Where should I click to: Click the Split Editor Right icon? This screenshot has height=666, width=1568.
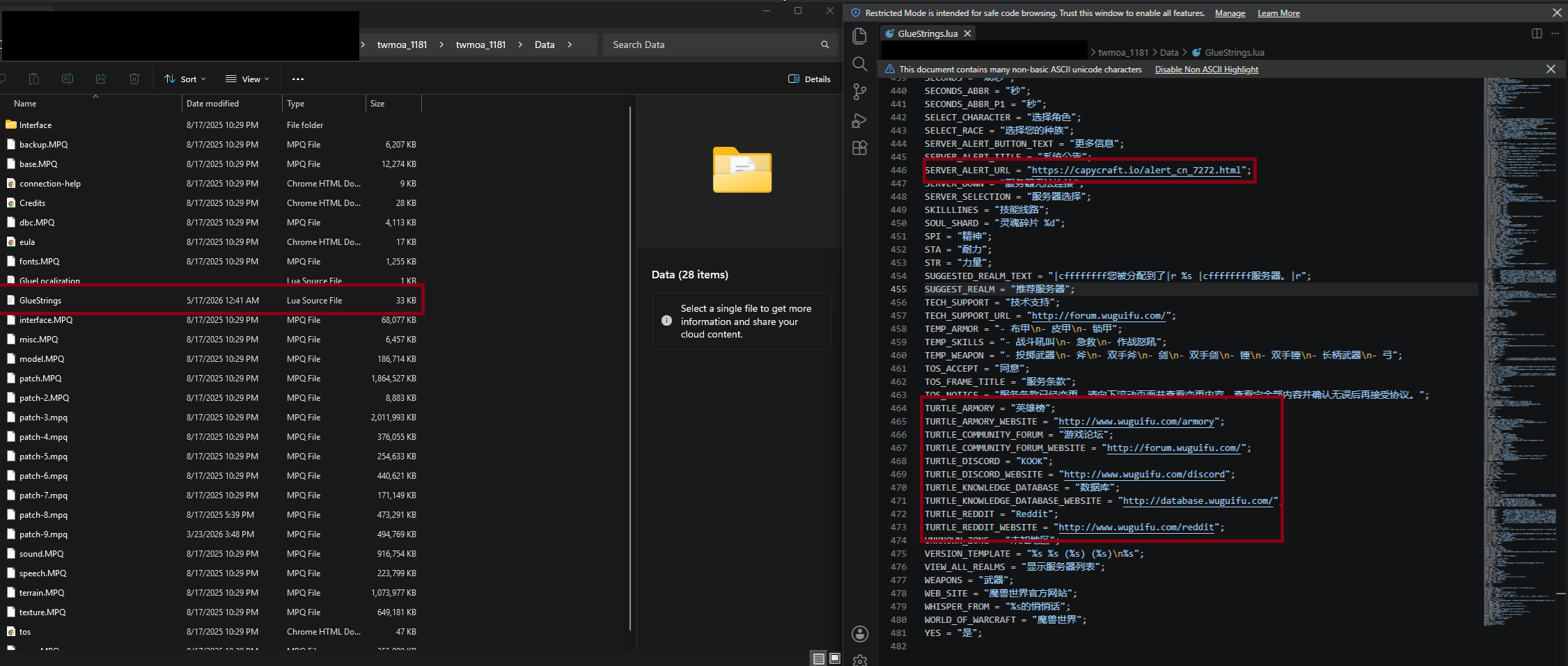[x=1537, y=33]
